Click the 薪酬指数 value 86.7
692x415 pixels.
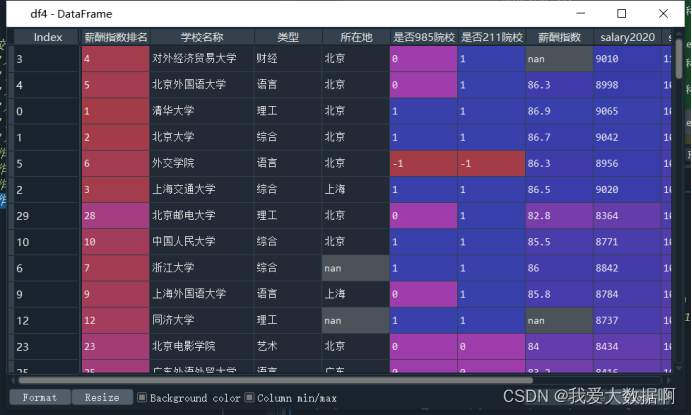click(x=559, y=137)
